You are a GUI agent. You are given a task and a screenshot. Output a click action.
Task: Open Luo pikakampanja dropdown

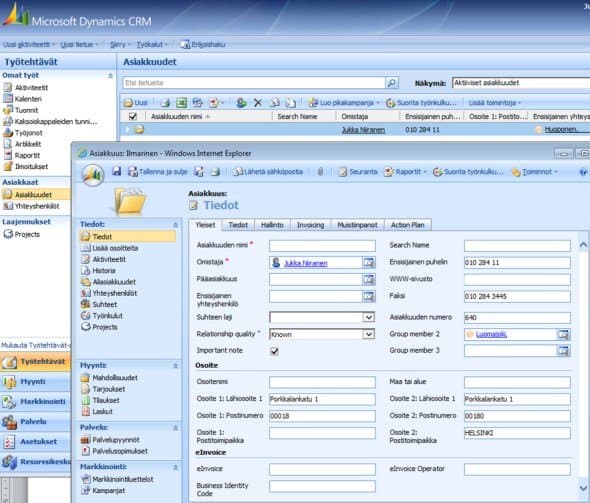[344, 103]
